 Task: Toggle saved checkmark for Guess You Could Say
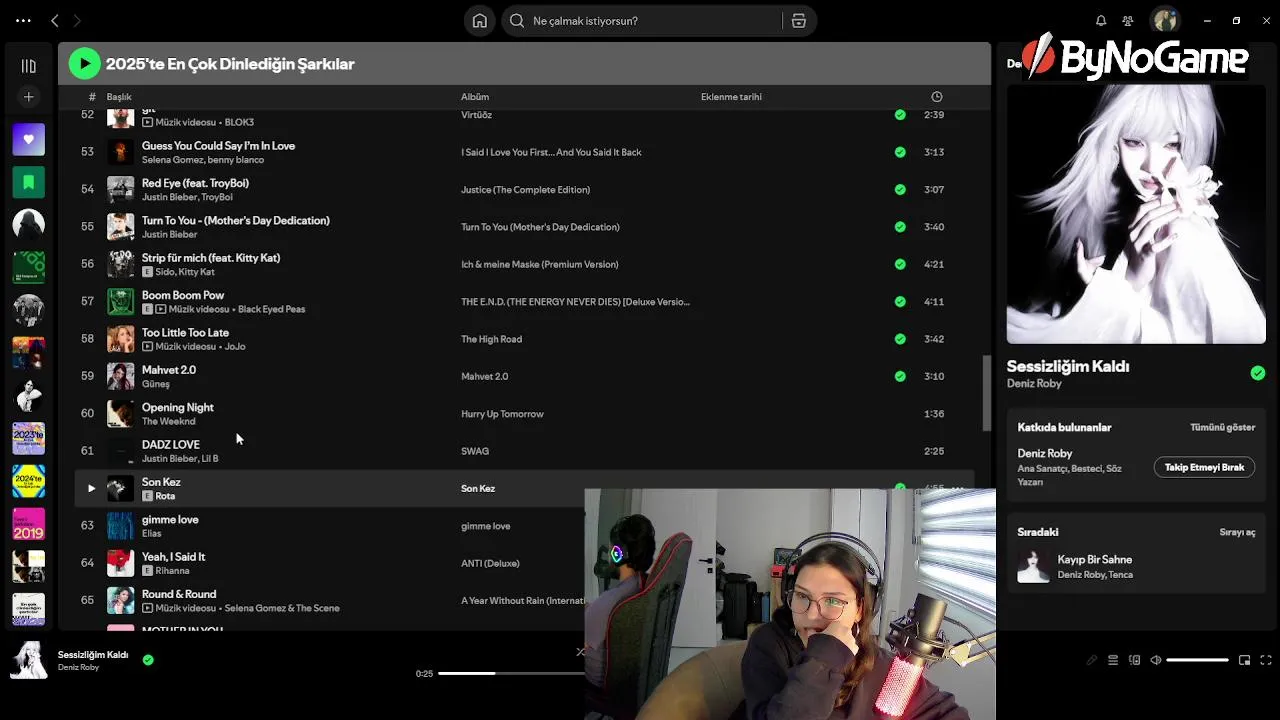900,152
